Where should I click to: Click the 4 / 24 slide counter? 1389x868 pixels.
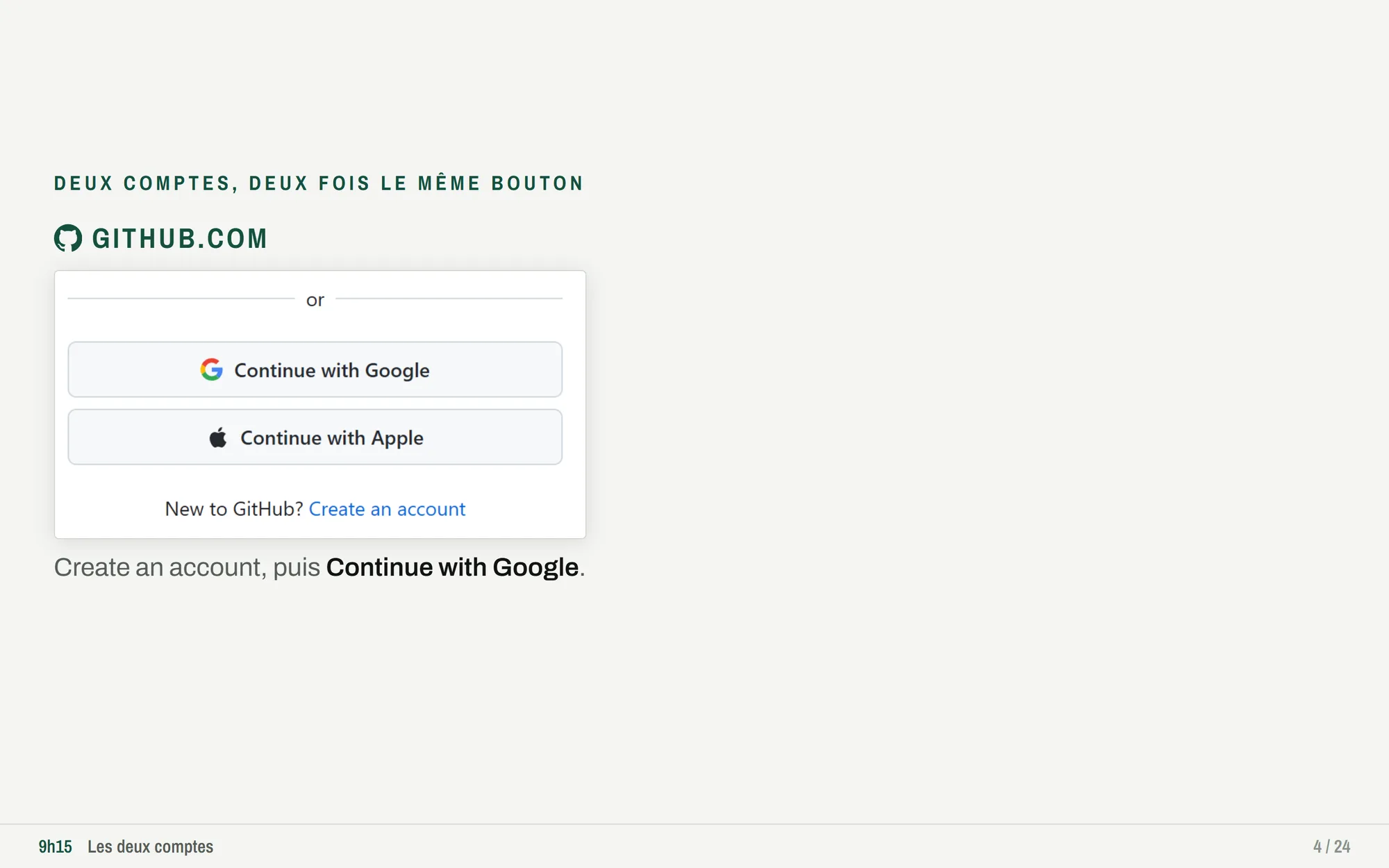coord(1331,846)
